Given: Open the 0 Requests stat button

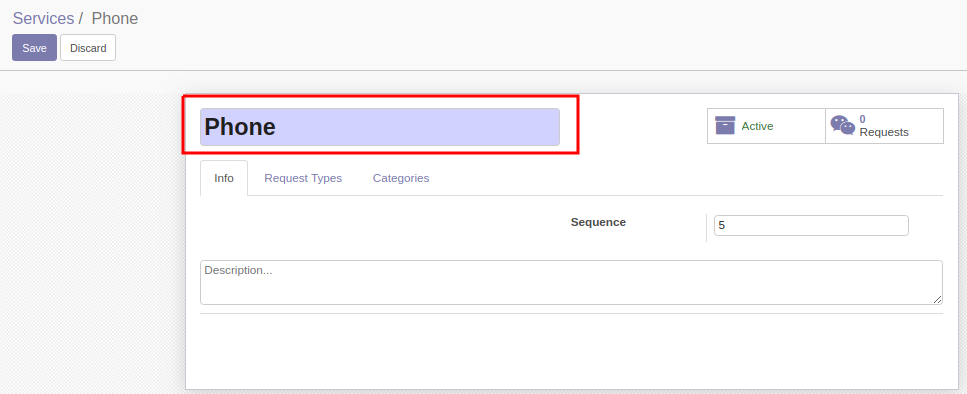Looking at the screenshot, I should point(884,126).
